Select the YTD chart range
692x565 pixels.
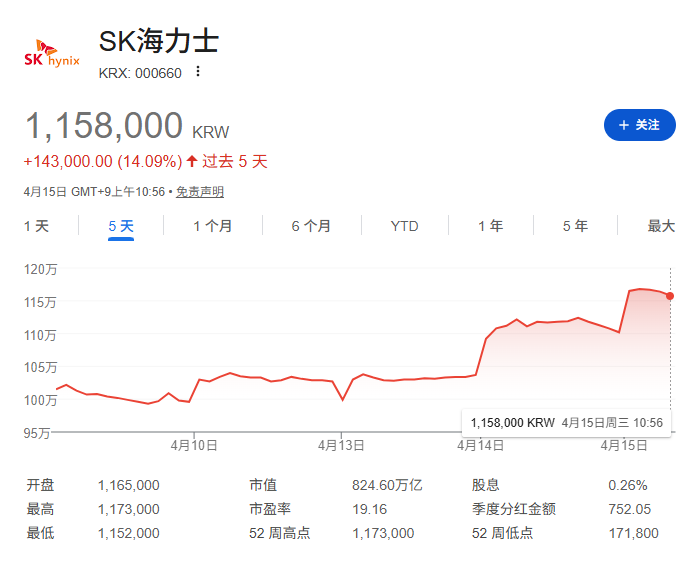pyautogui.click(x=404, y=226)
